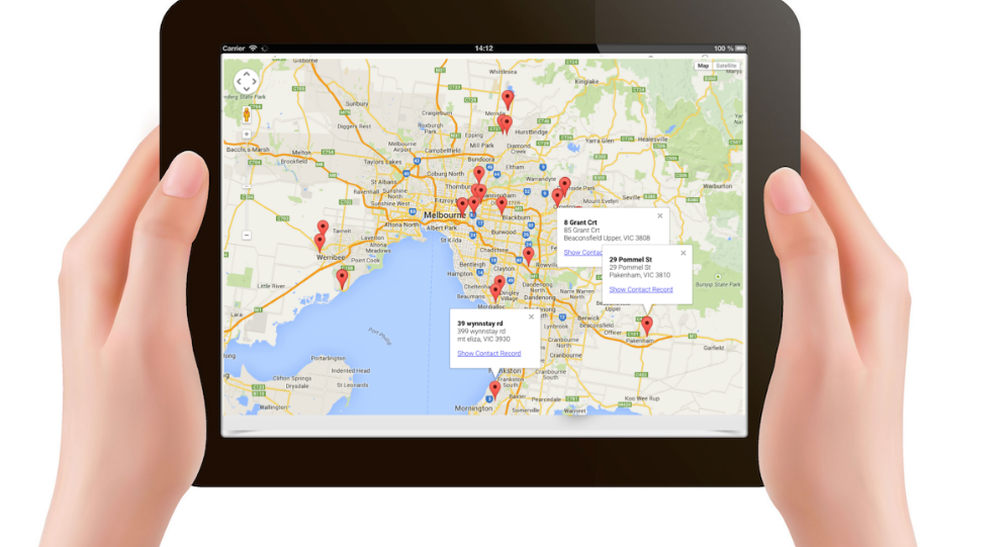Open Show Contact Record for 39 wynnstay rd
This screenshot has height=547, width=1000.
(489, 353)
